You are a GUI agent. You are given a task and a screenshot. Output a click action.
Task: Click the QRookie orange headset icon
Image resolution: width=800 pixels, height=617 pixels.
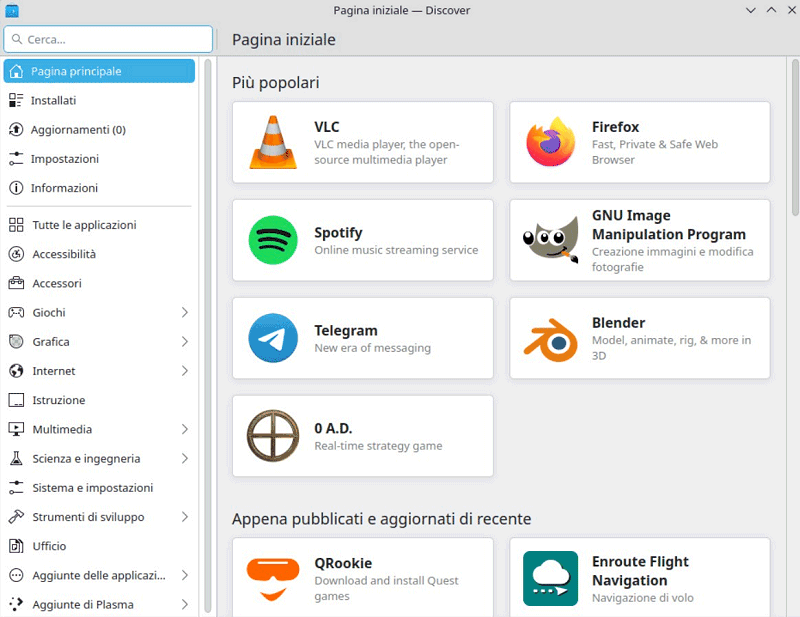273,579
